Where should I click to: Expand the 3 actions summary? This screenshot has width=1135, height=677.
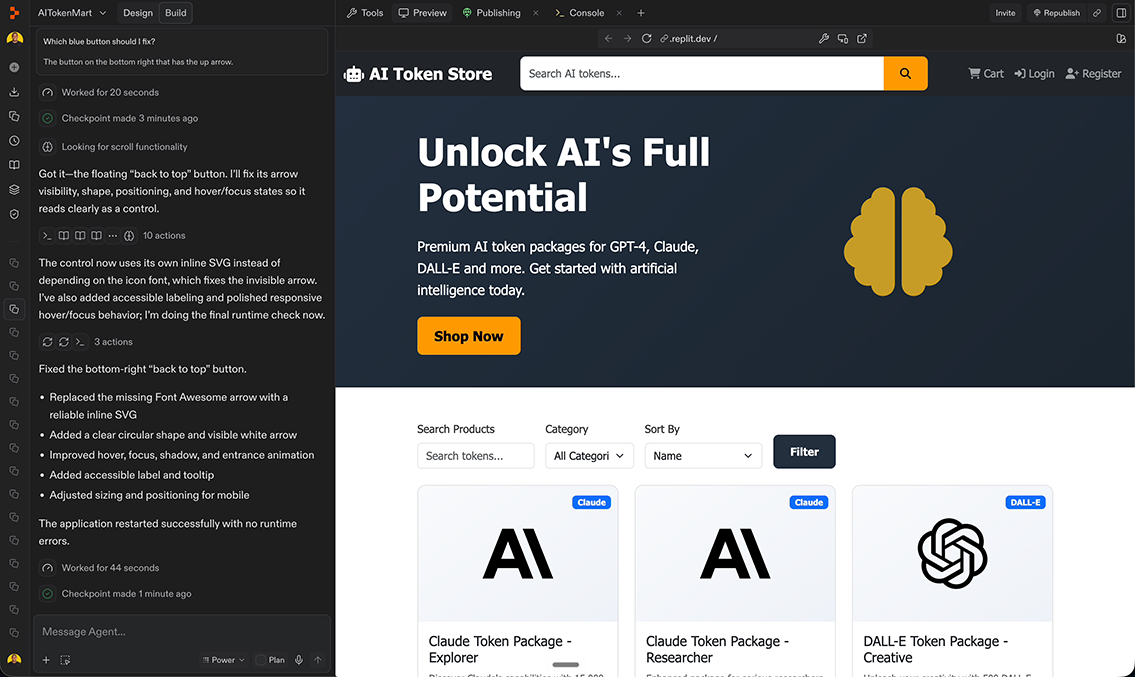pyautogui.click(x=113, y=342)
